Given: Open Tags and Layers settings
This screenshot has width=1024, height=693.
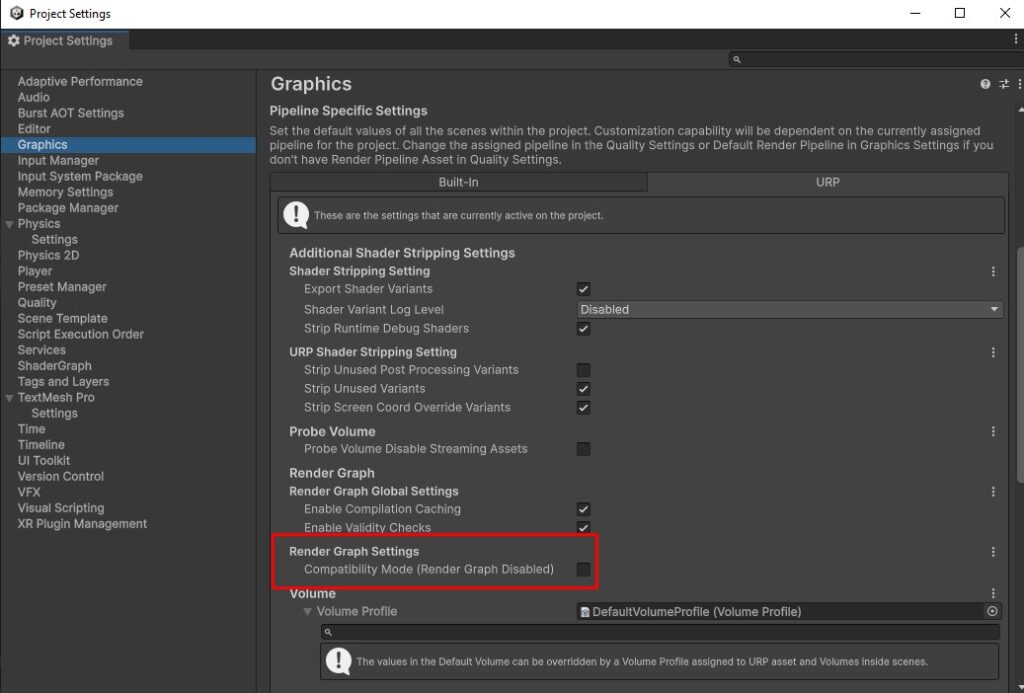Looking at the screenshot, I should (63, 381).
